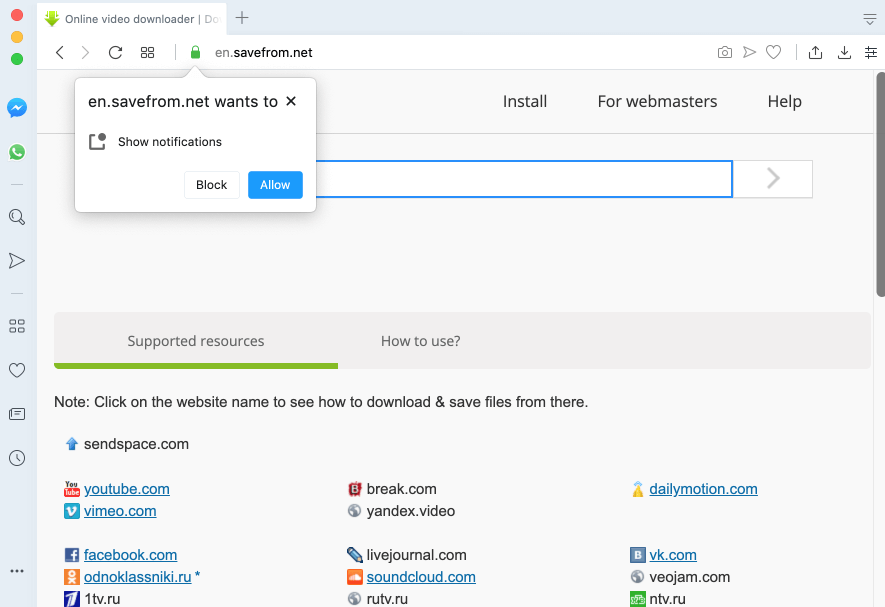
Task: Open search from the sidebar magnifier icon
Action: click(17, 217)
